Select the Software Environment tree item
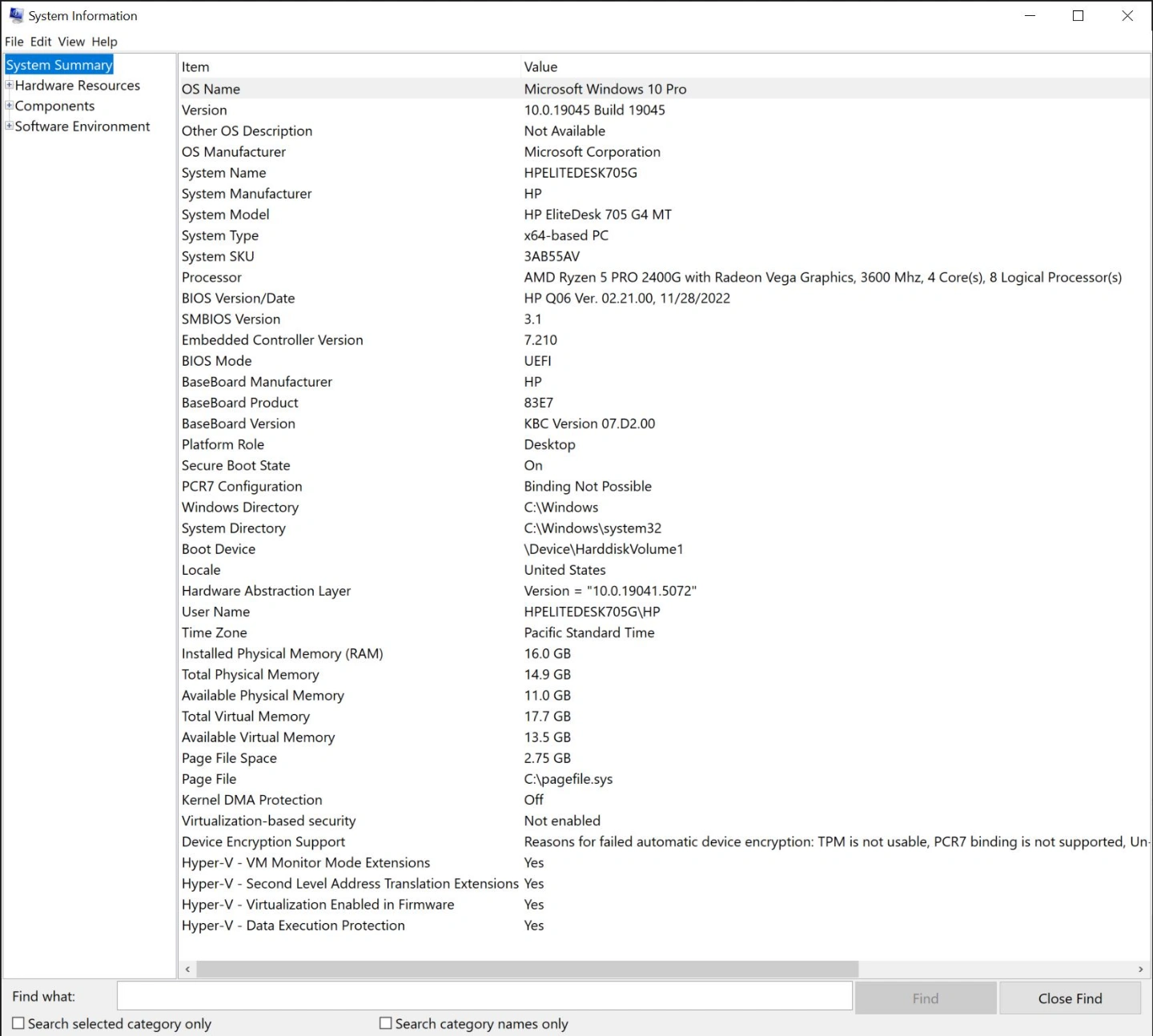Viewport: 1153px width, 1036px height. (x=82, y=126)
